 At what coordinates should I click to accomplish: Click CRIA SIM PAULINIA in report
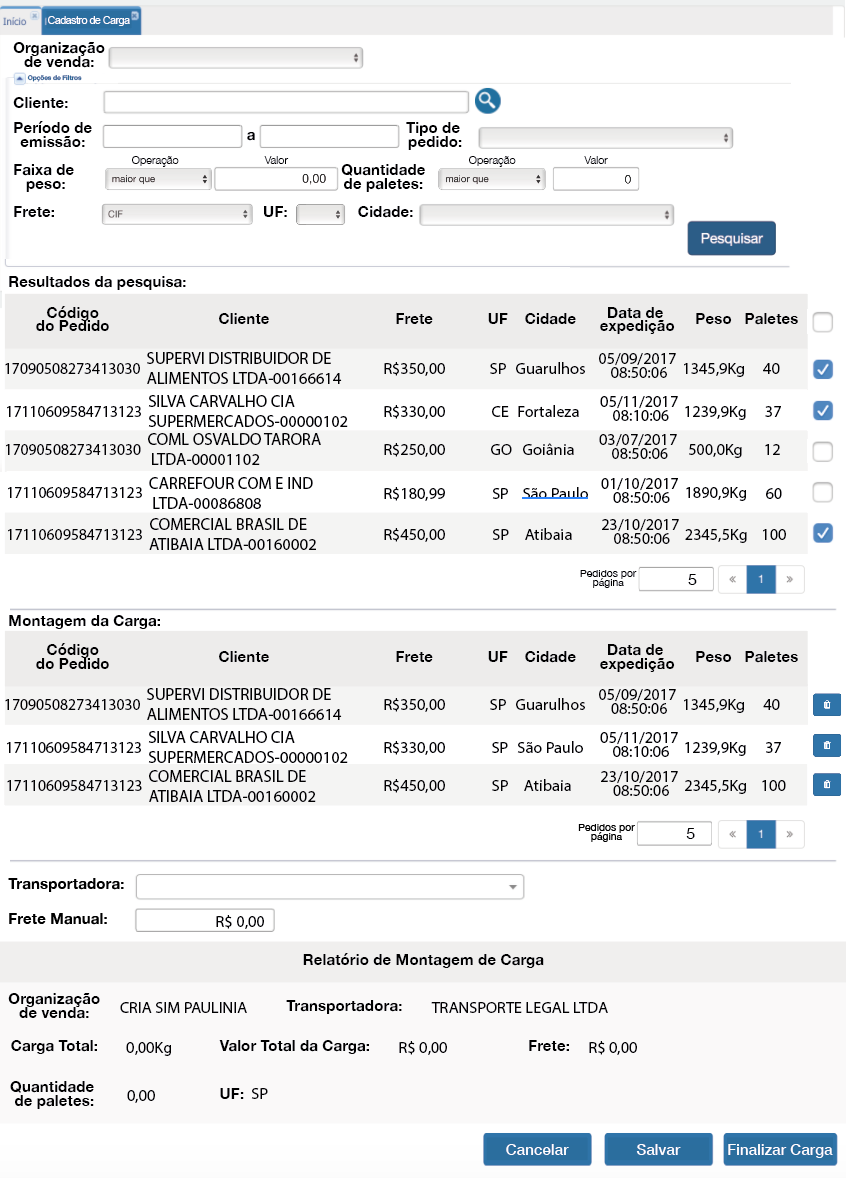click(183, 1007)
